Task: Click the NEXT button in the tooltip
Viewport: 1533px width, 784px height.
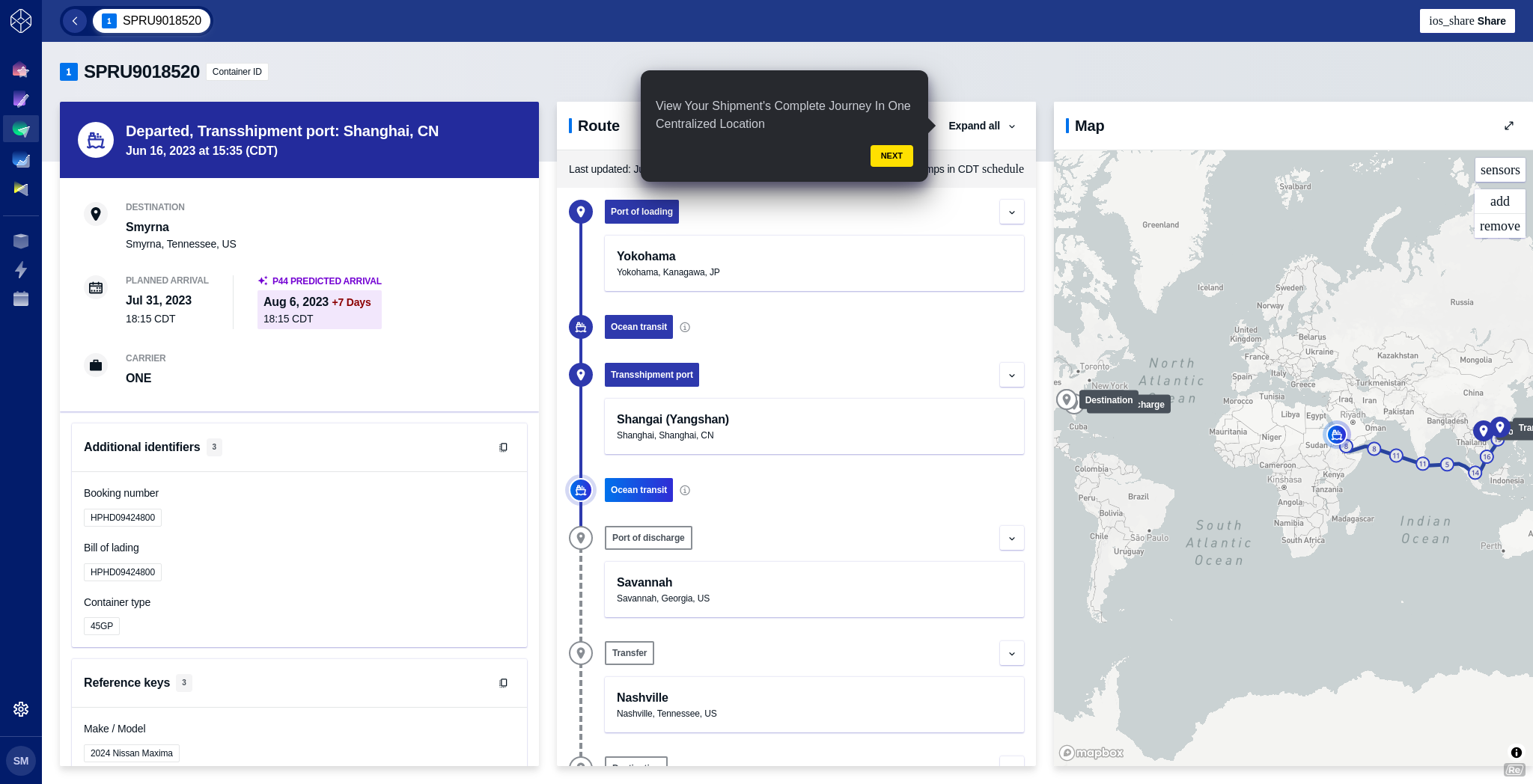Action: click(891, 156)
